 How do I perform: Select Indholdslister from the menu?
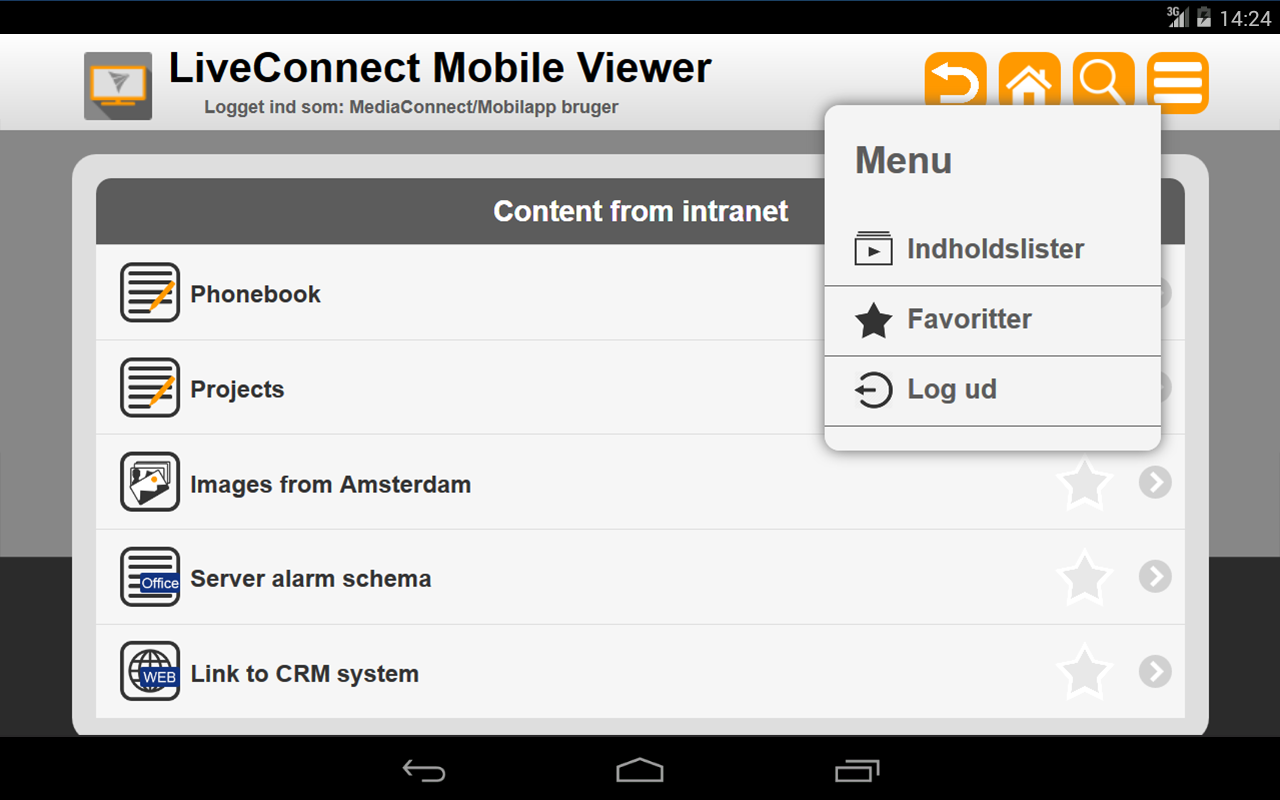(x=992, y=249)
